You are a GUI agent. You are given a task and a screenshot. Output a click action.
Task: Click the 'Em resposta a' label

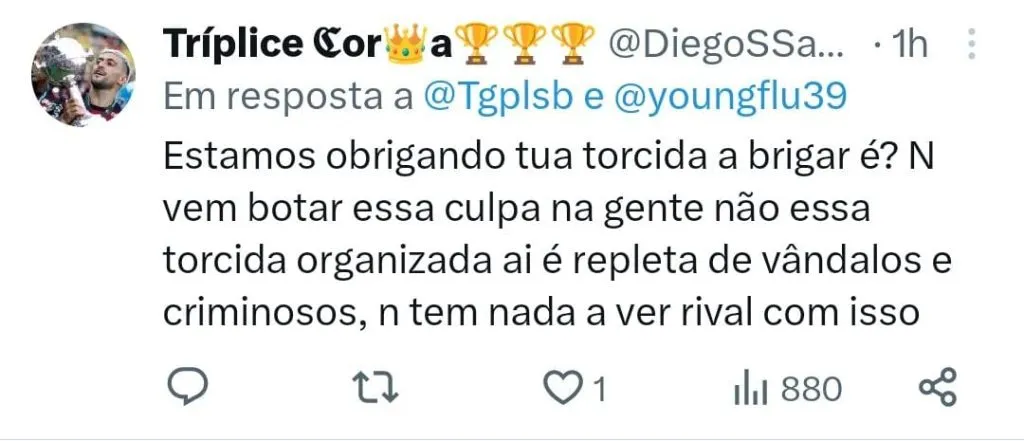point(289,97)
